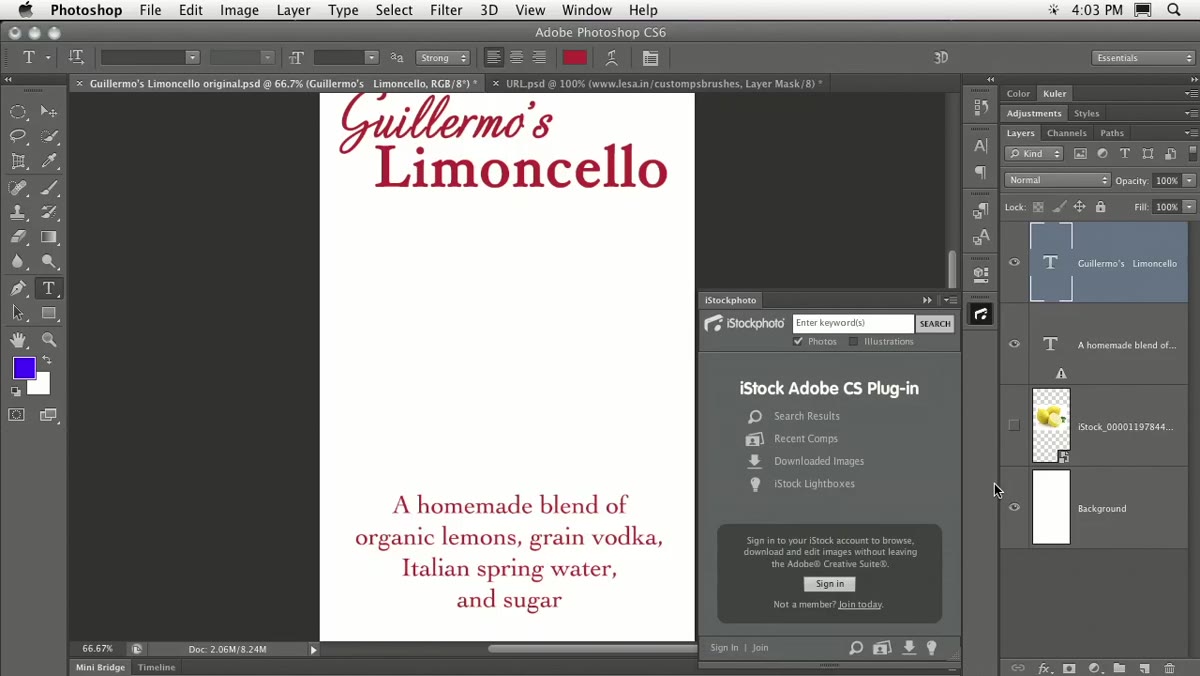The height and width of the screenshot is (676, 1200).
Task: Click the trash icon to delete layer
Action: [x=1169, y=668]
